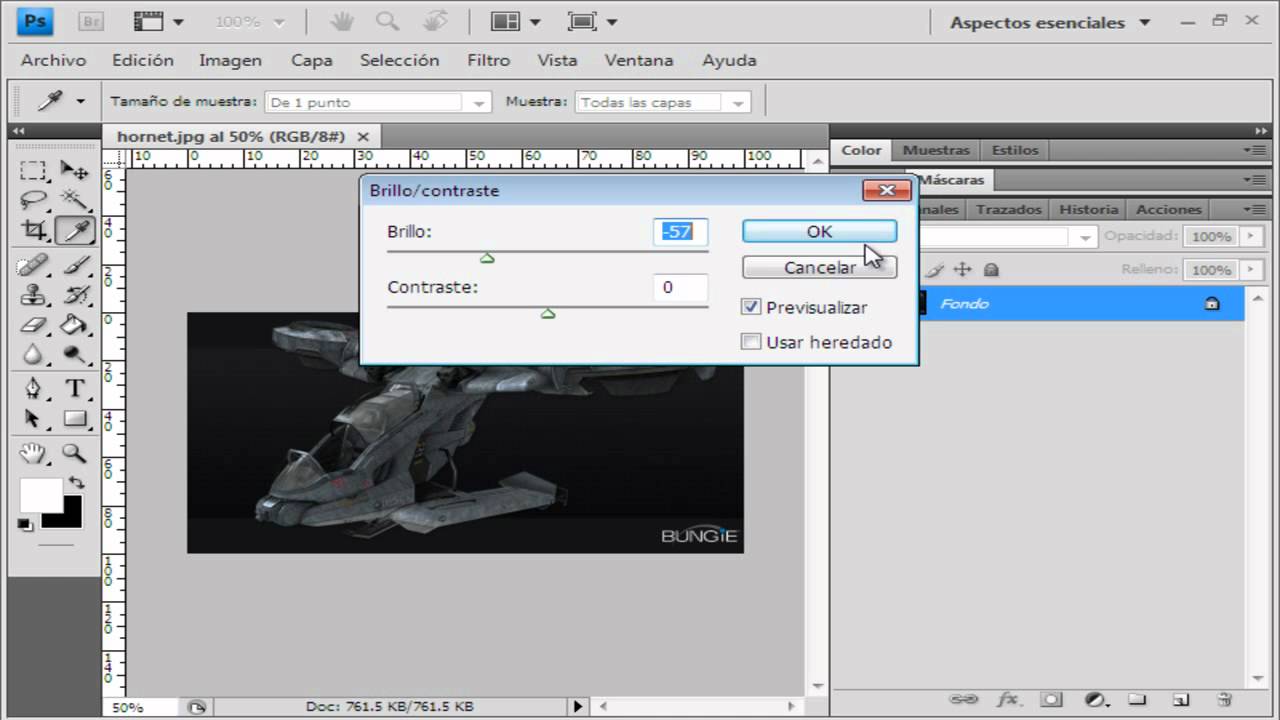Open the Imagen menu
Screen dimensions: 1280x720
[230, 60]
